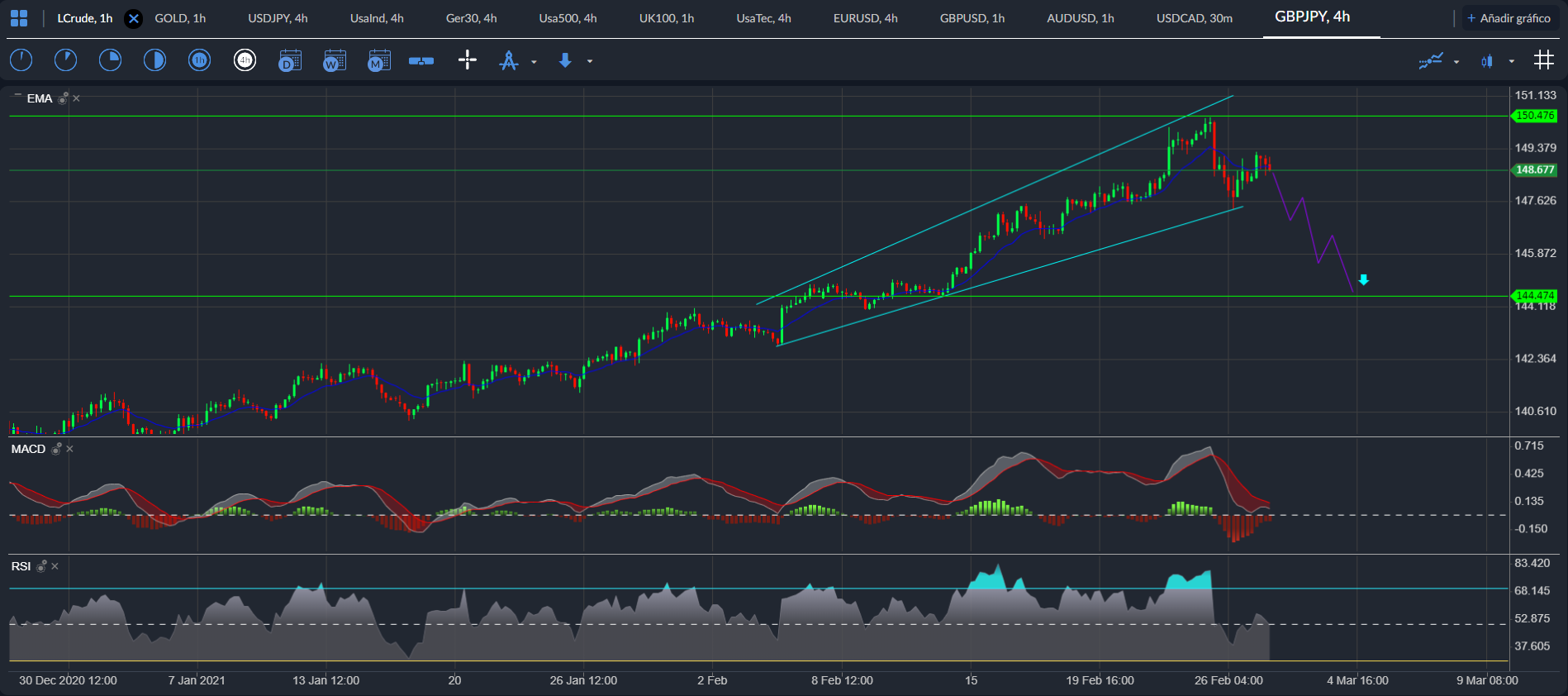
Task: Toggle the grid lines button
Action: (x=1543, y=60)
